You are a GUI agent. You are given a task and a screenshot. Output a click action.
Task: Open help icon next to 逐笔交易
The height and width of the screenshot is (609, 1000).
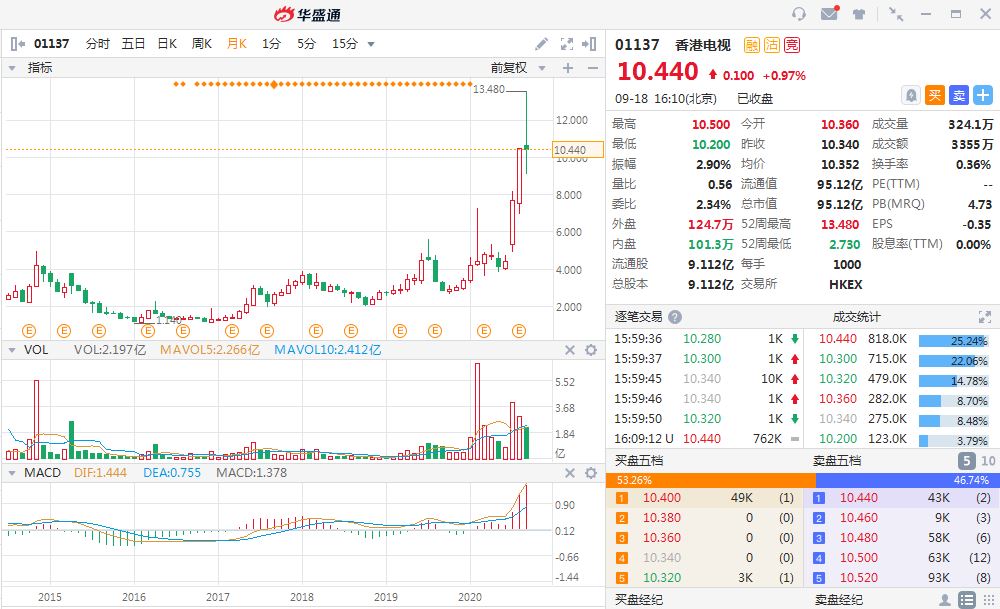[x=675, y=317]
